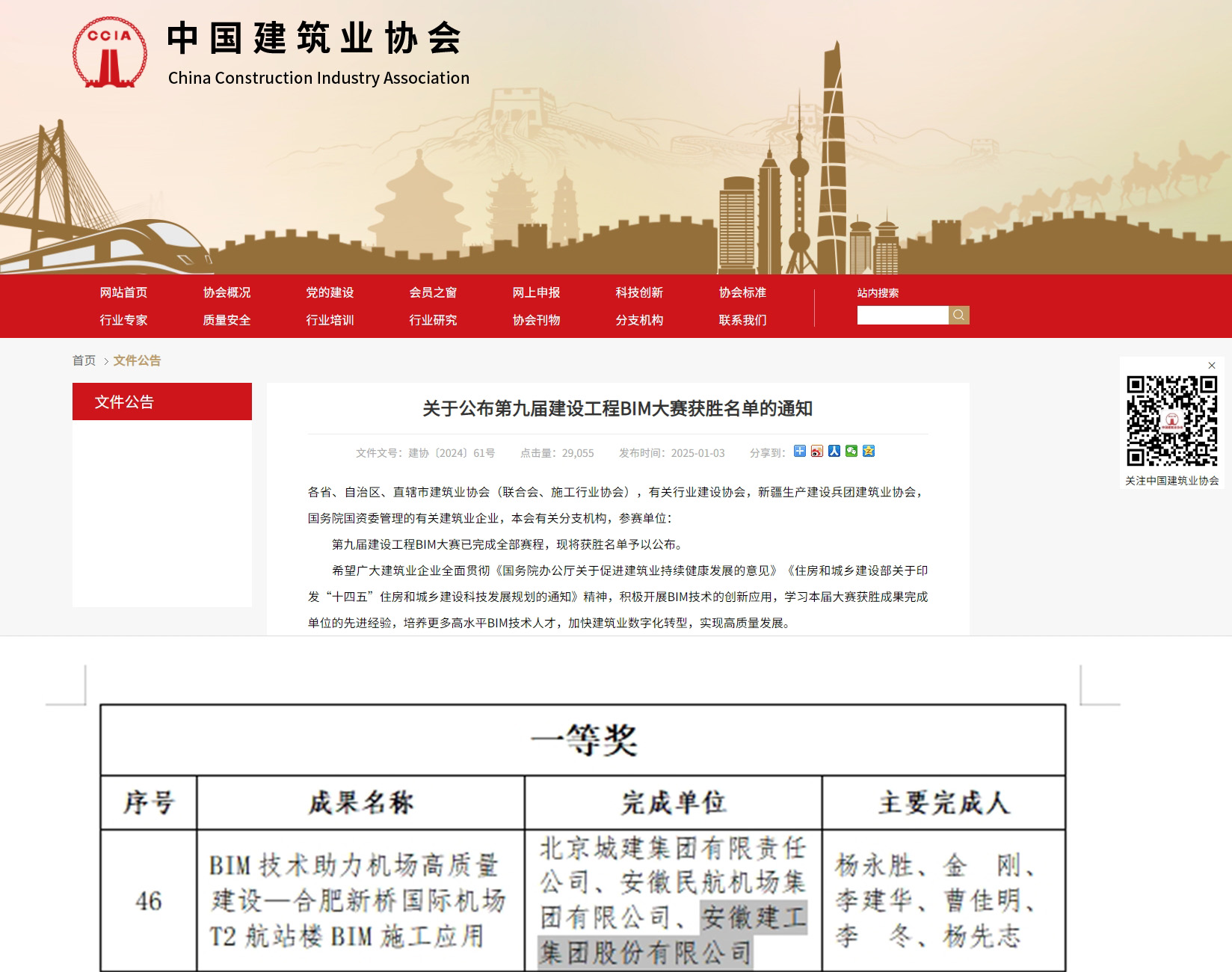
Task: Open the 科技创新 menu item
Action: [x=639, y=293]
